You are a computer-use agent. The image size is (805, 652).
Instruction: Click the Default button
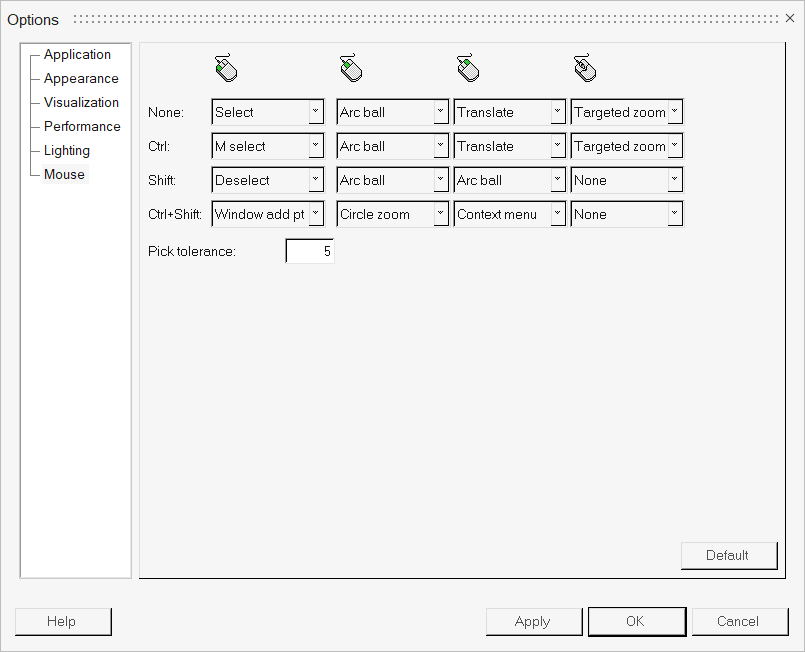point(729,555)
